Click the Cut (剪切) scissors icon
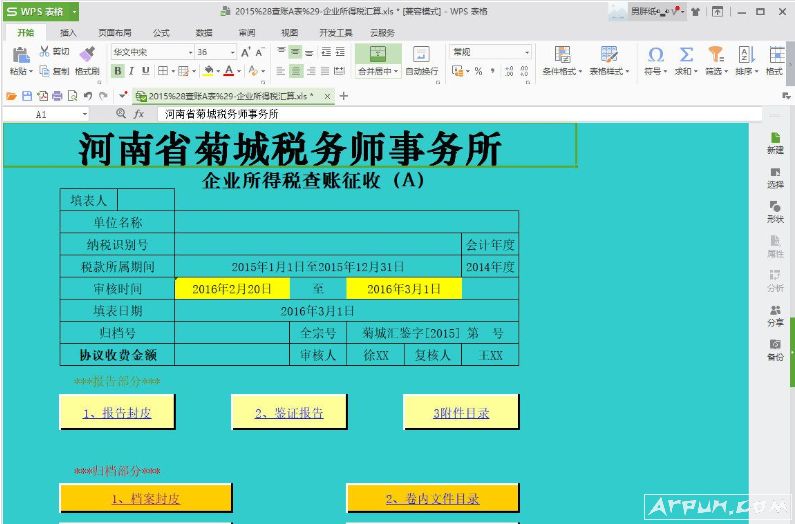This screenshot has width=795, height=524. (44, 51)
